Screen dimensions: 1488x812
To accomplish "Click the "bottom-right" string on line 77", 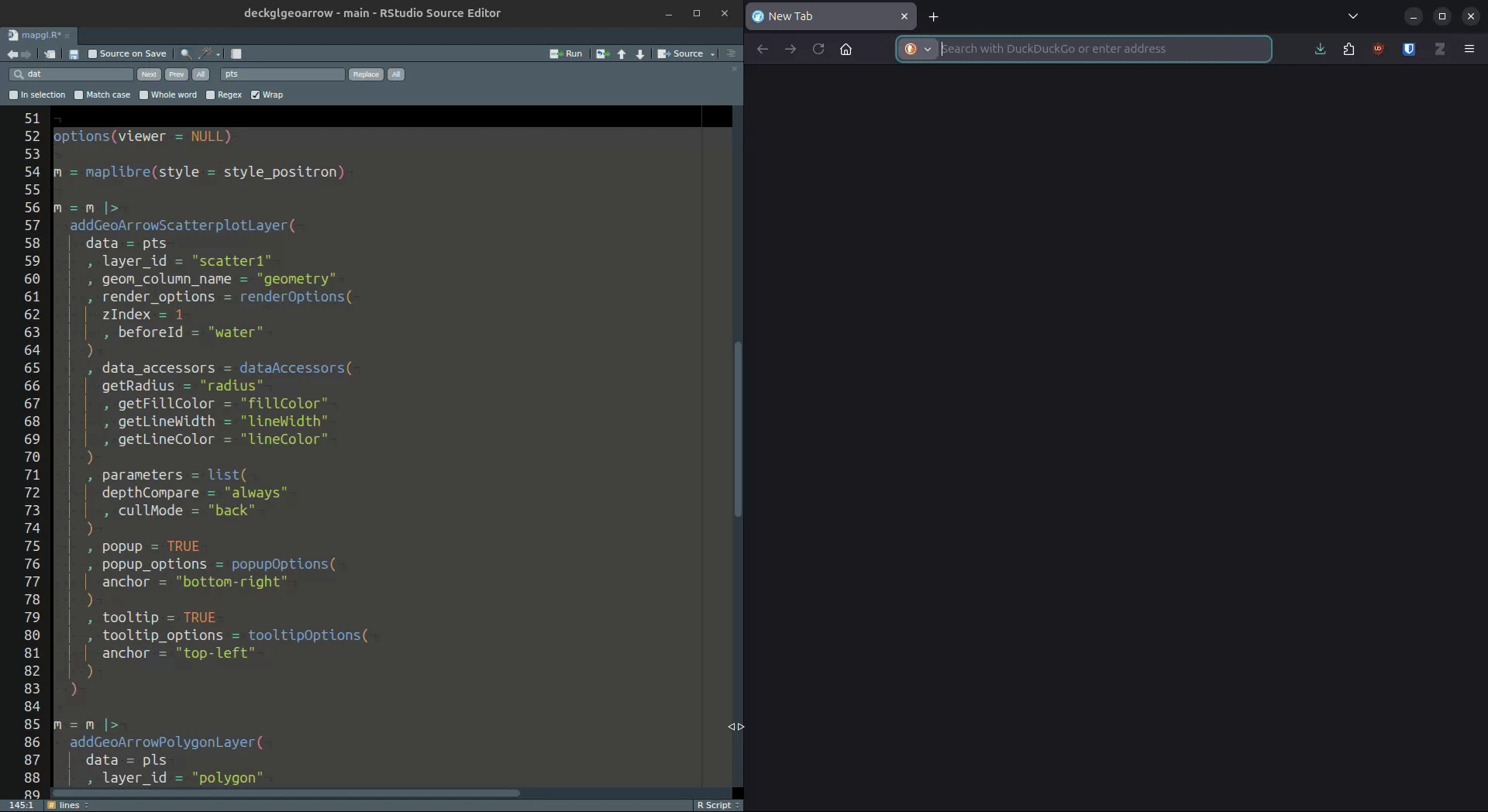I will [x=231, y=582].
